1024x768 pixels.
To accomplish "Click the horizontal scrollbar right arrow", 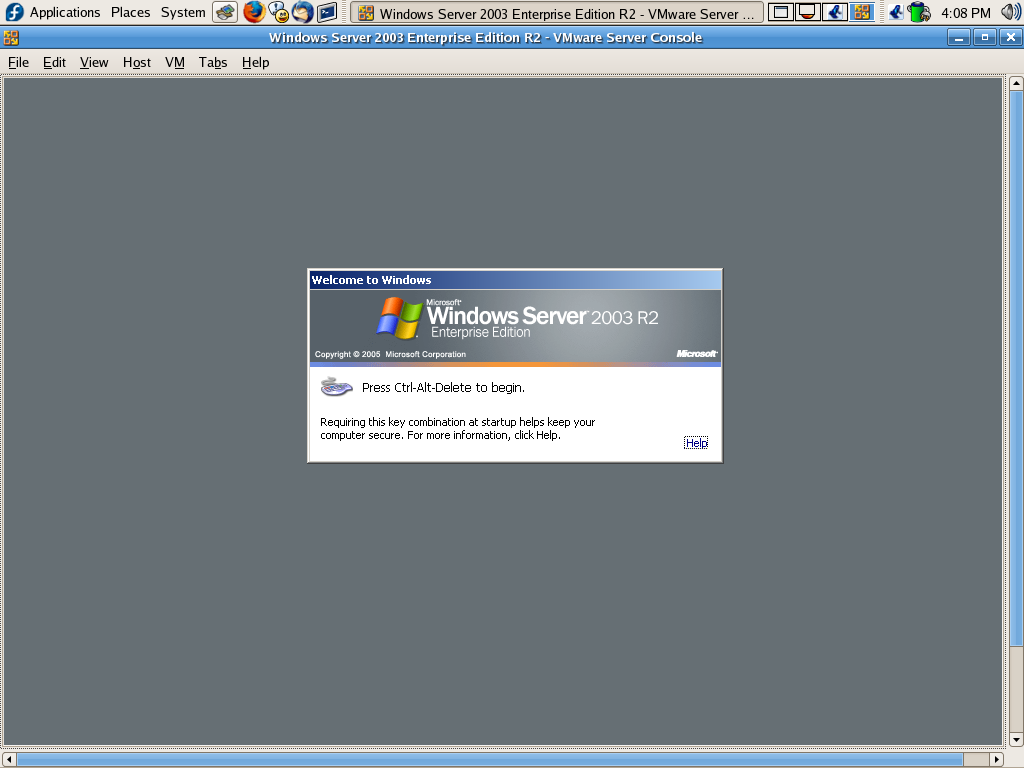I will [997, 760].
